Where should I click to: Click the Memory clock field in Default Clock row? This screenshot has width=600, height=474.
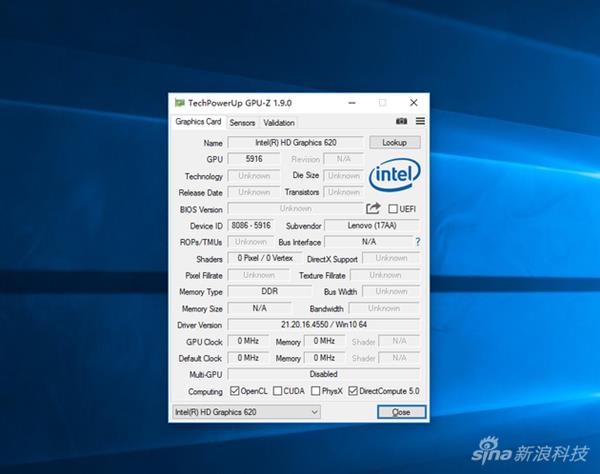pos(324,358)
